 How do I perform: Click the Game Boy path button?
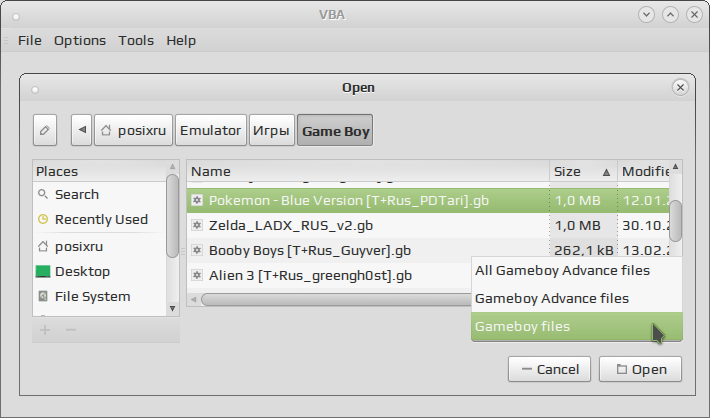coord(335,130)
